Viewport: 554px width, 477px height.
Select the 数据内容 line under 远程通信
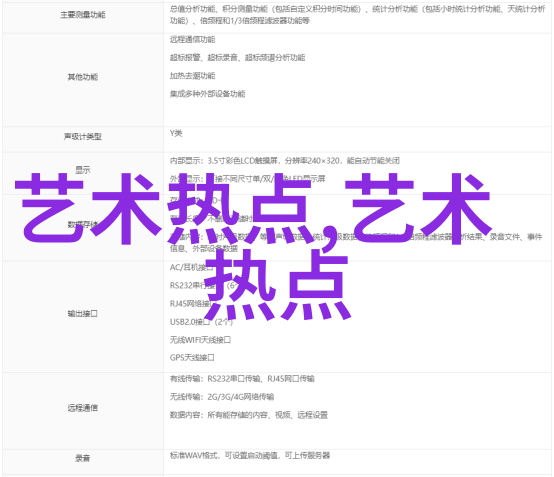tap(249, 415)
